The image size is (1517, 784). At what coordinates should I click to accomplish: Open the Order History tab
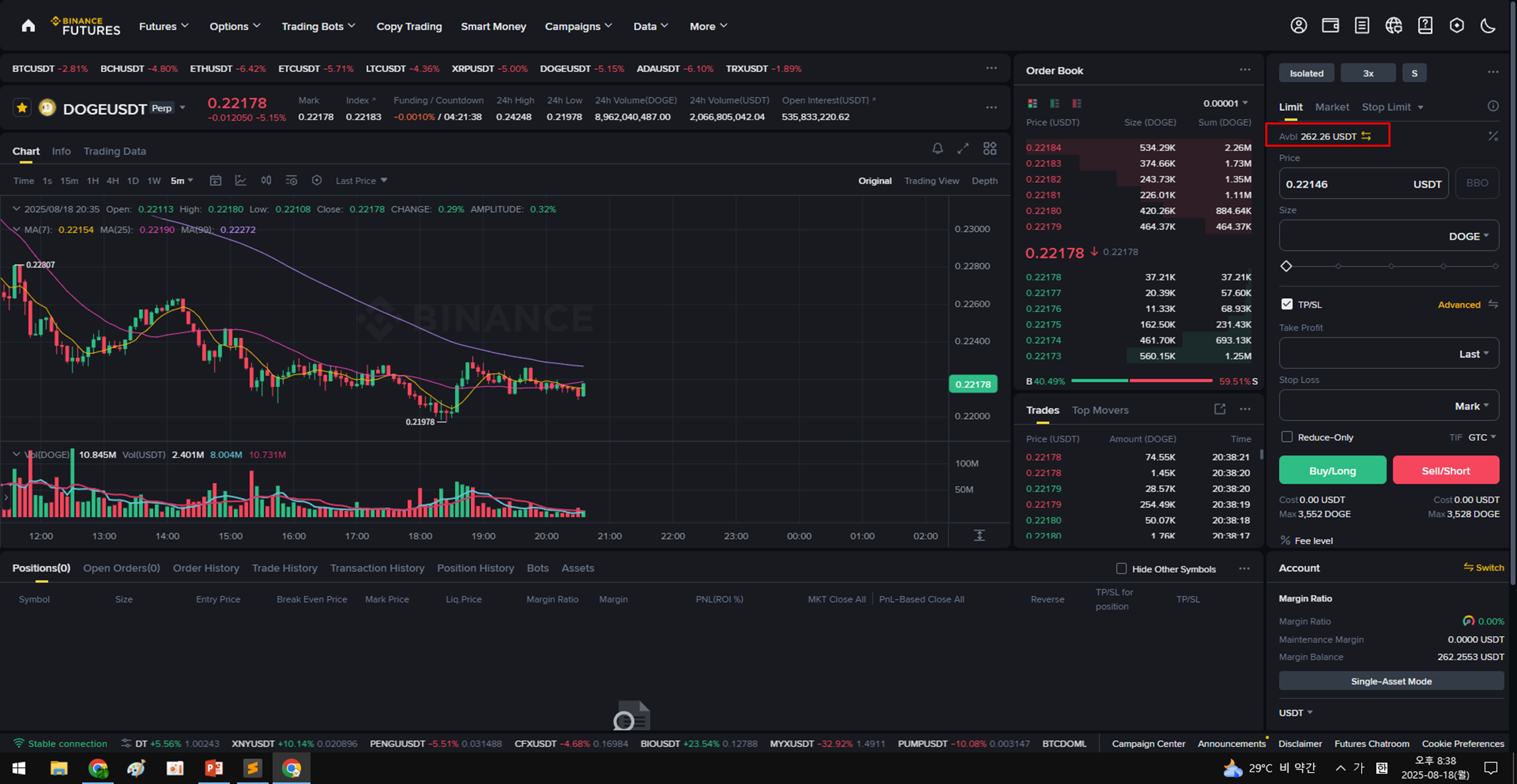coord(206,568)
